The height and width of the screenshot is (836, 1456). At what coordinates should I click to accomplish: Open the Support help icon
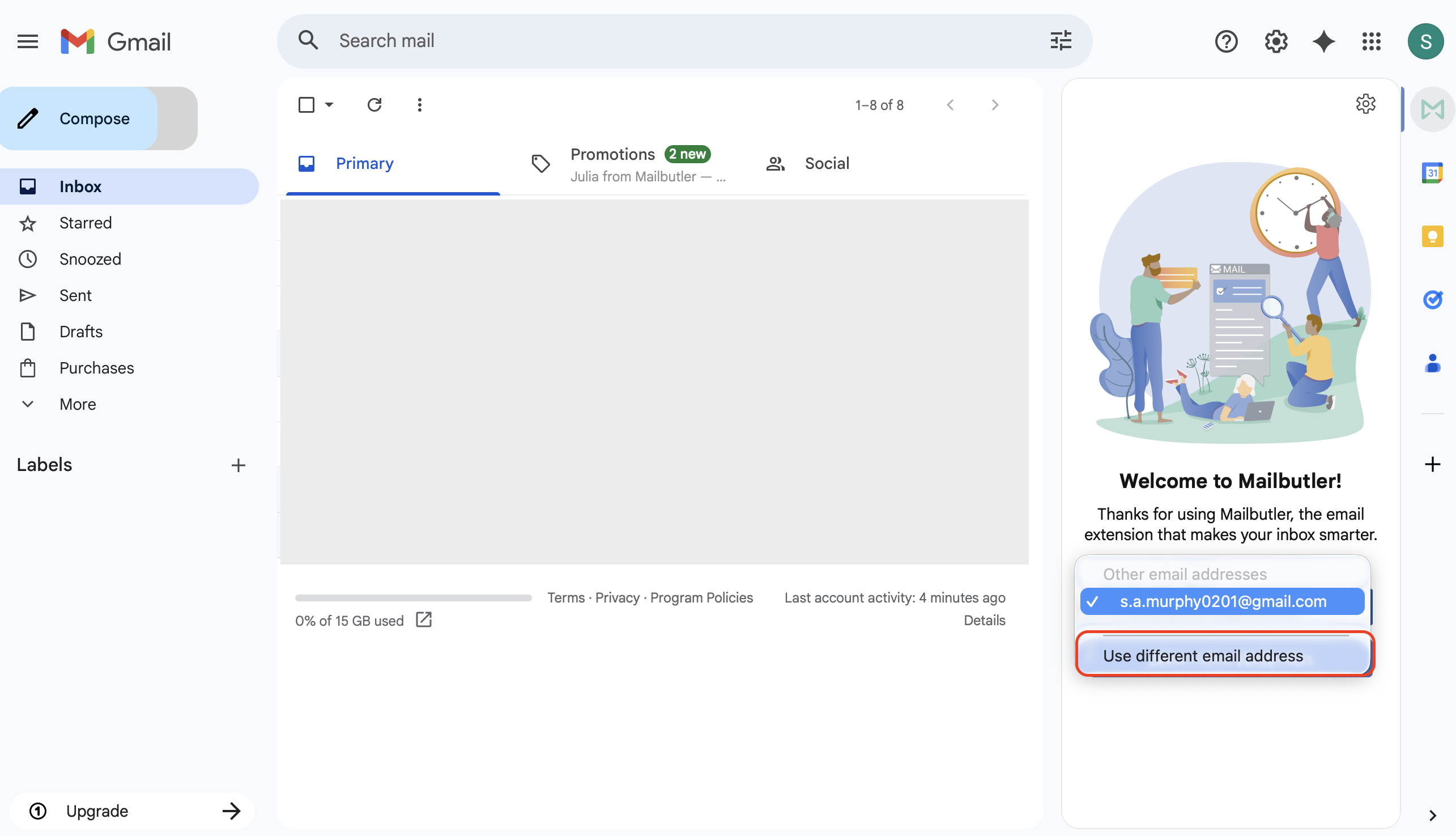pos(1226,41)
